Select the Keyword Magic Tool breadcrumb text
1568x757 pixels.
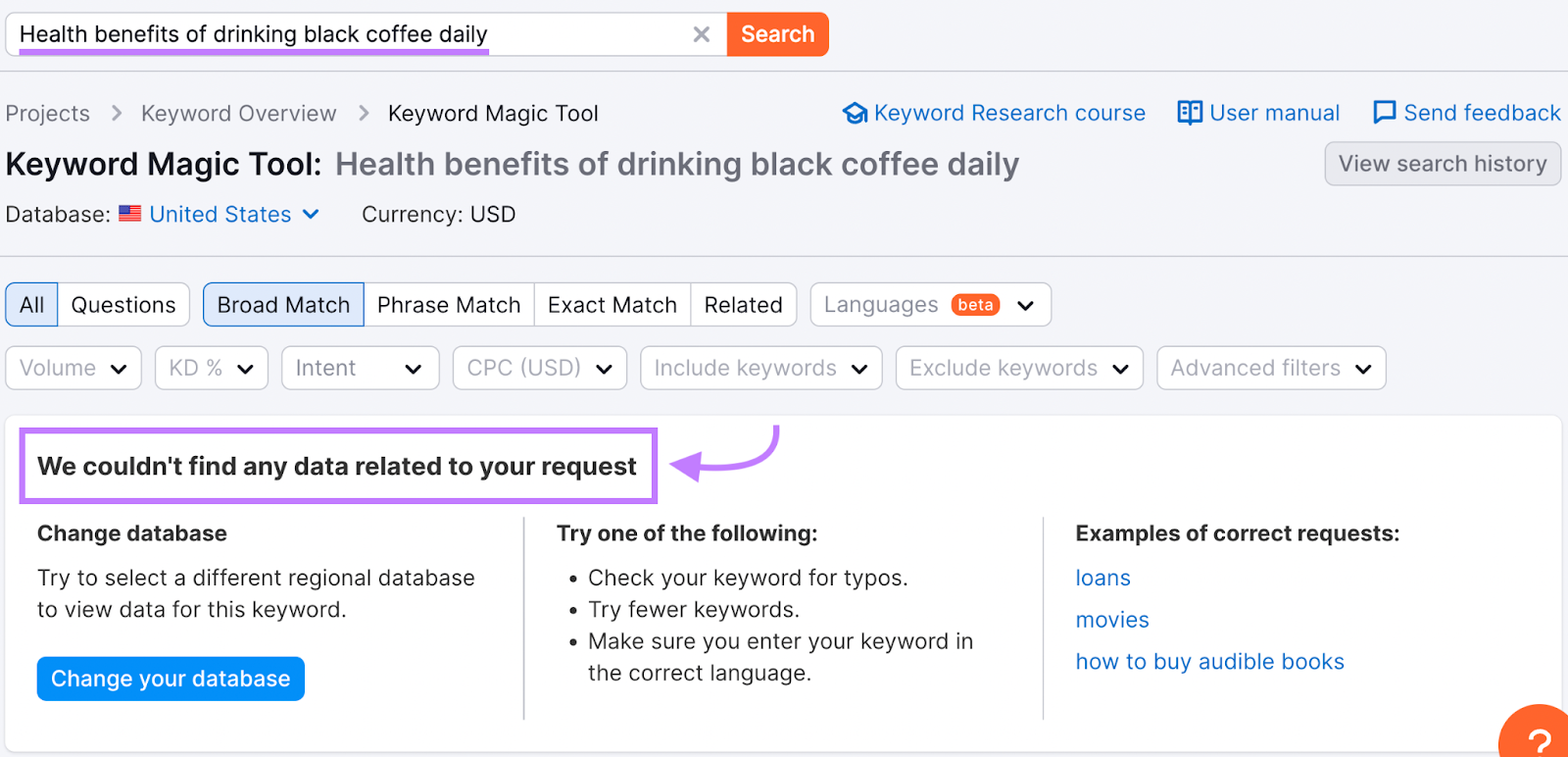(493, 114)
